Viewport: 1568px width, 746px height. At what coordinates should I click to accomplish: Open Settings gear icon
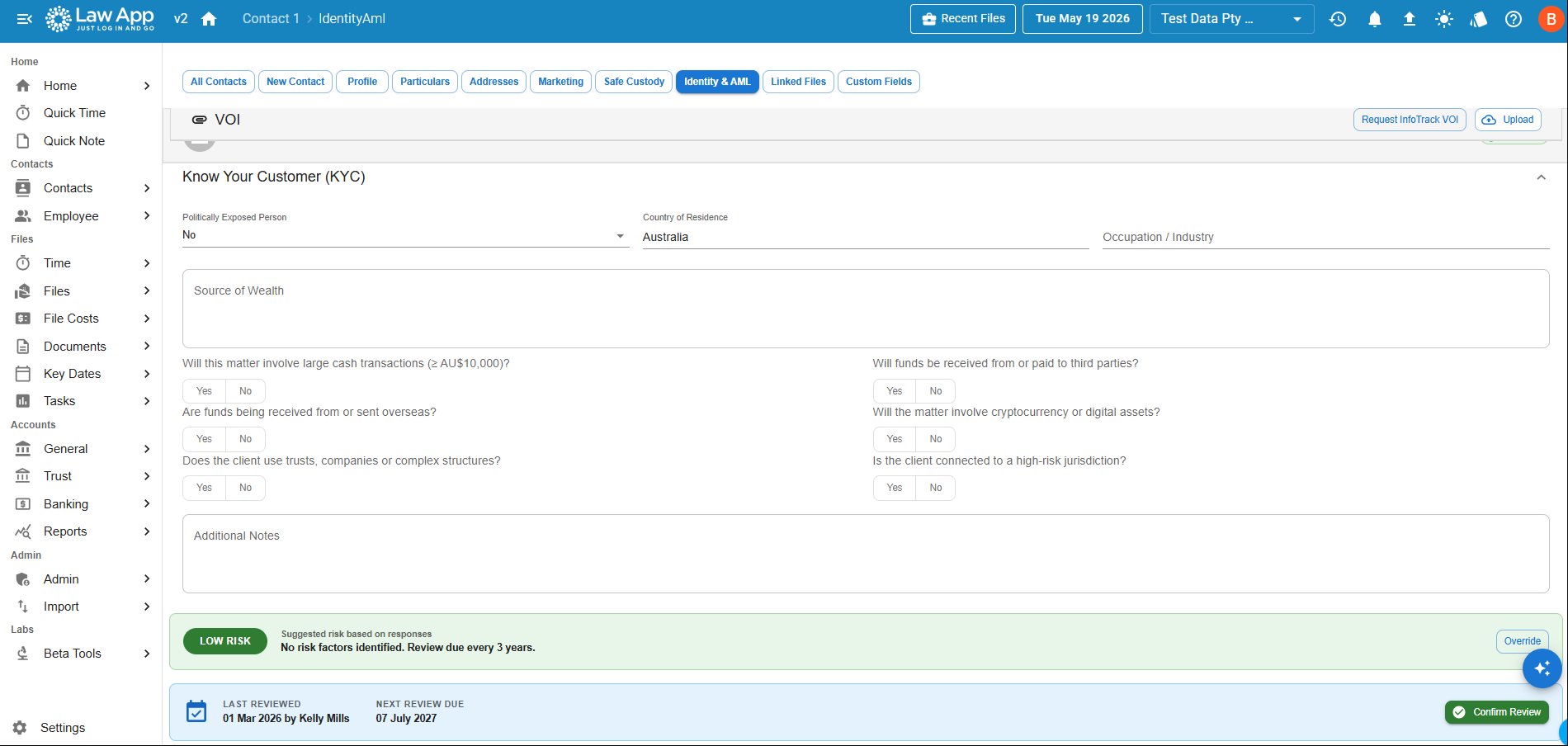pyautogui.click(x=21, y=728)
